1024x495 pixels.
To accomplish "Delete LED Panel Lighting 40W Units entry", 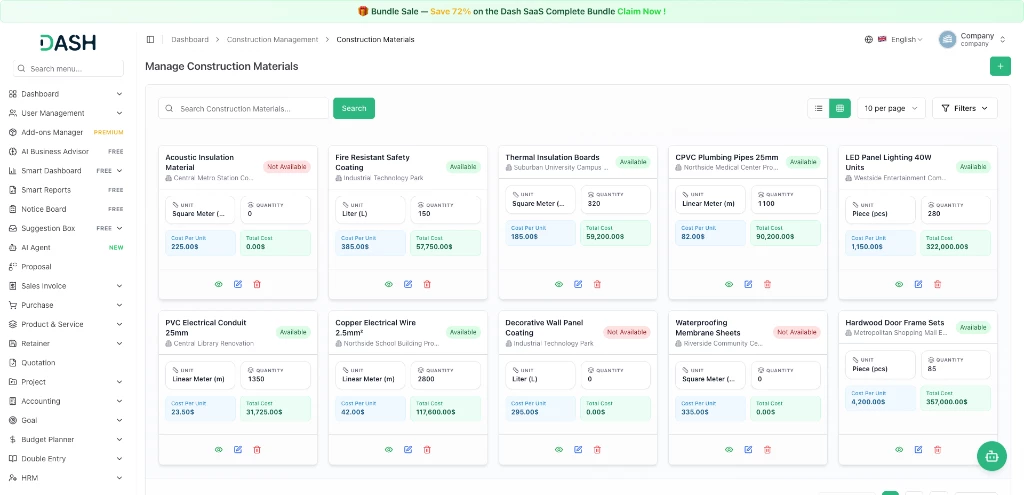I will [x=938, y=284].
